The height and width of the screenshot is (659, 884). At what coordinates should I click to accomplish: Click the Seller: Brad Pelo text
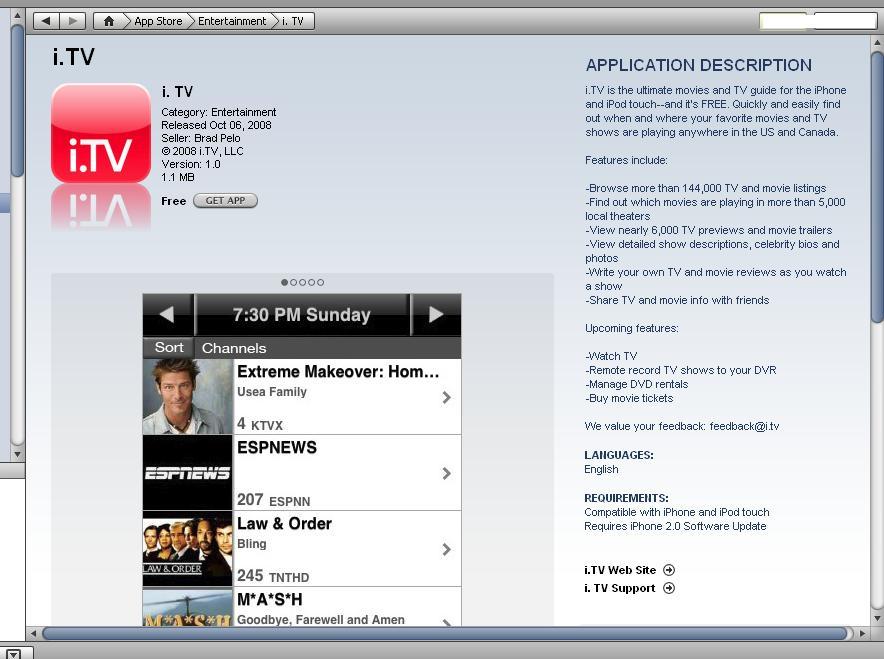click(201, 138)
